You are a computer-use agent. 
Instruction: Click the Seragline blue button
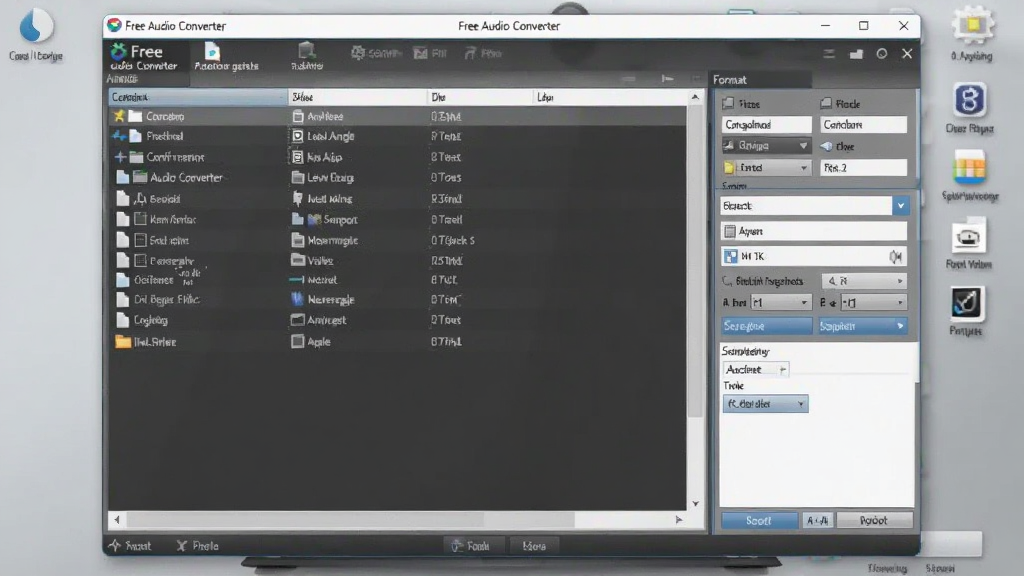[x=767, y=326]
